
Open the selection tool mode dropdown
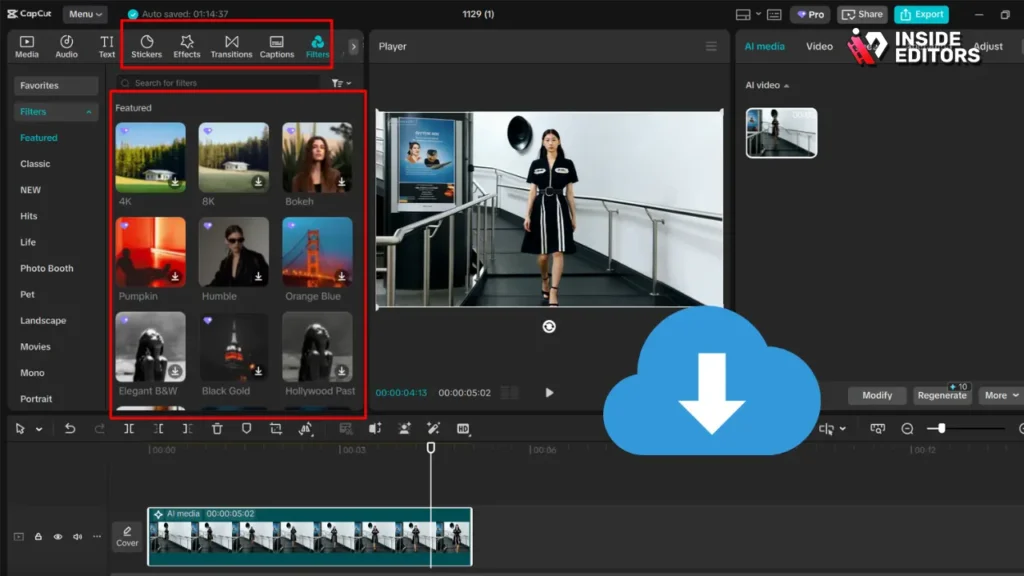tap(39, 429)
